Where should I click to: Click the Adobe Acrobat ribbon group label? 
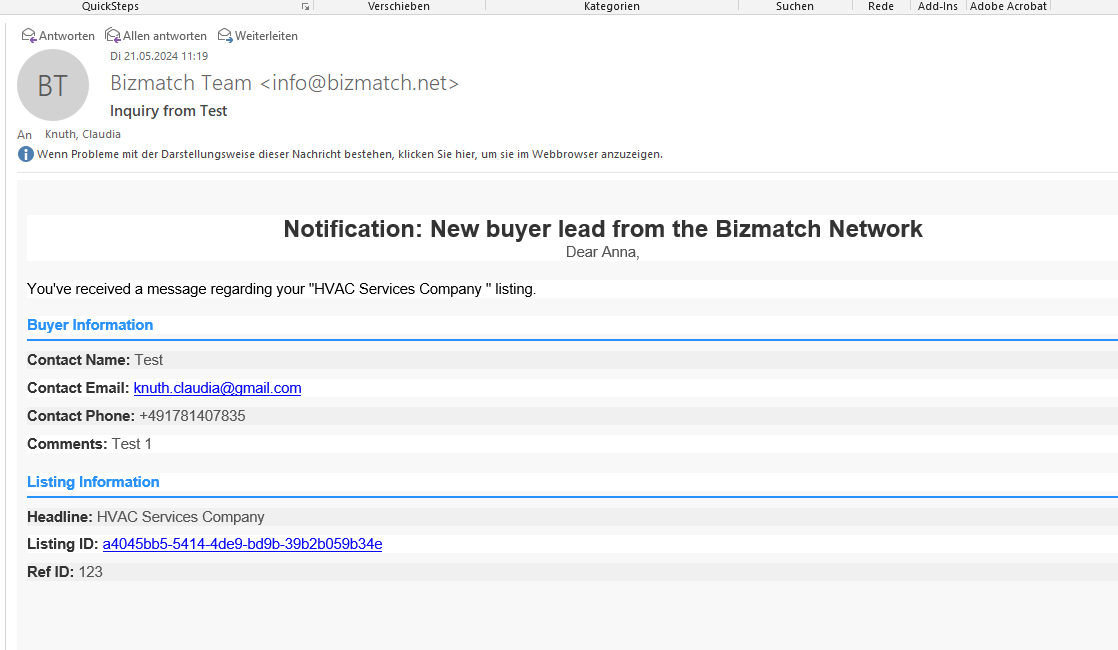(x=1008, y=6)
